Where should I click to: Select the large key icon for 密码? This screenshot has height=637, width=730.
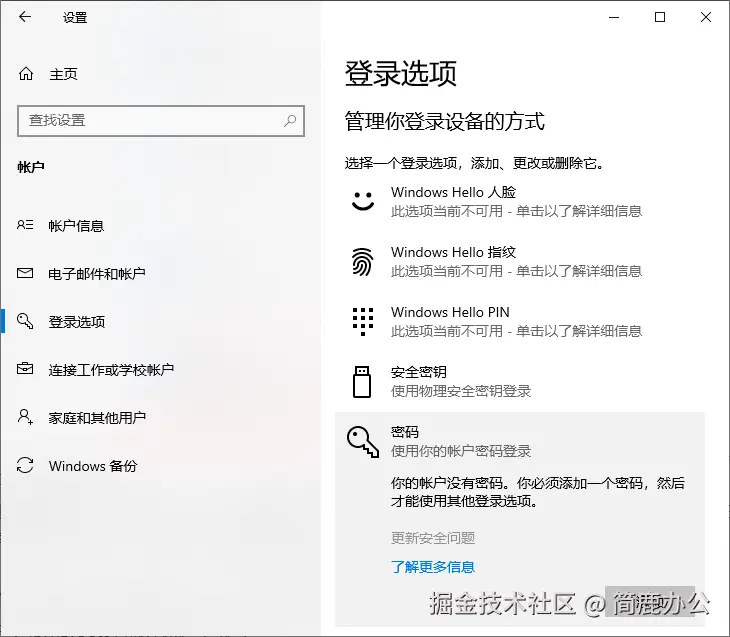[x=363, y=441]
